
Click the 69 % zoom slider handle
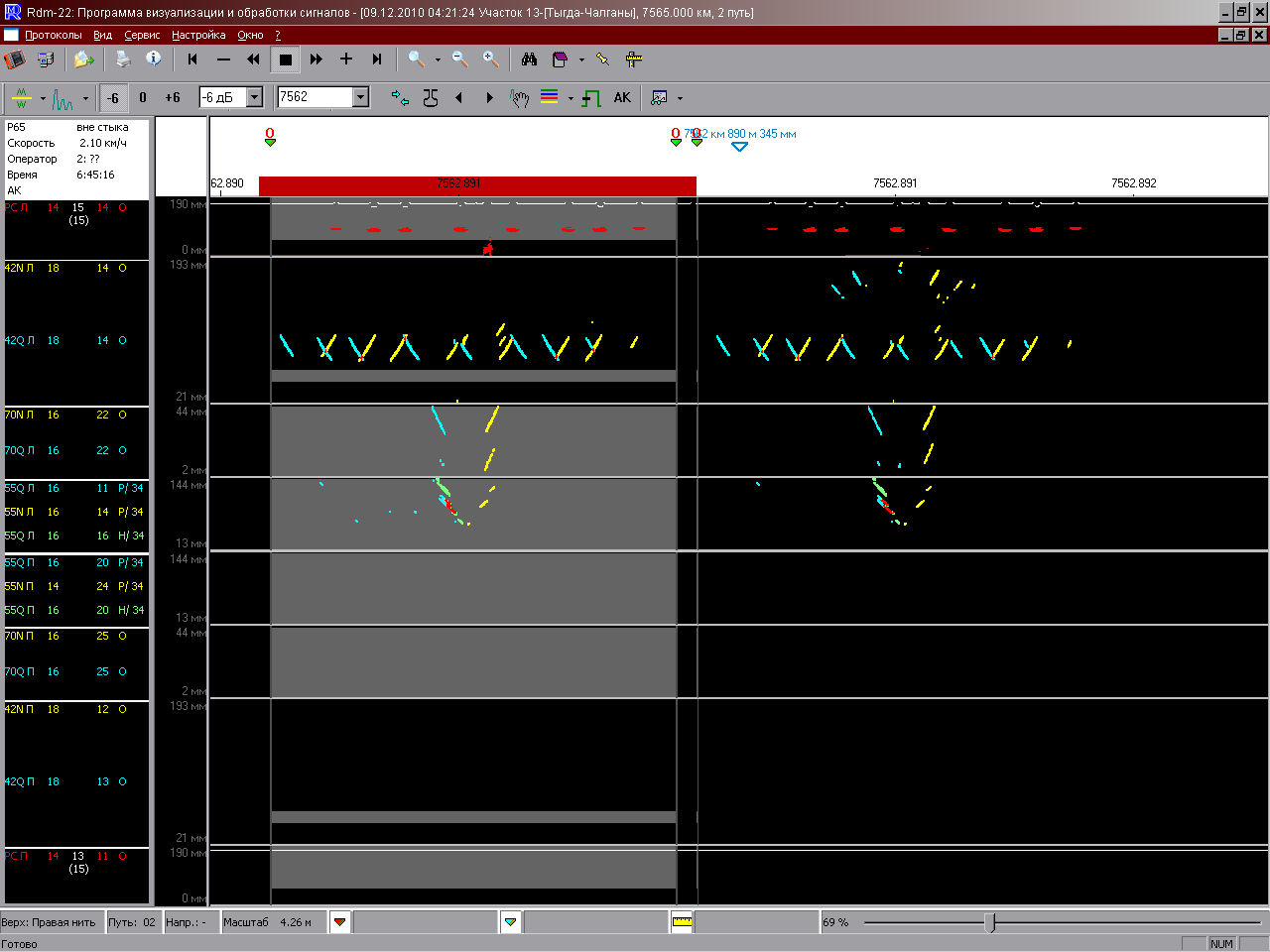coord(989,922)
